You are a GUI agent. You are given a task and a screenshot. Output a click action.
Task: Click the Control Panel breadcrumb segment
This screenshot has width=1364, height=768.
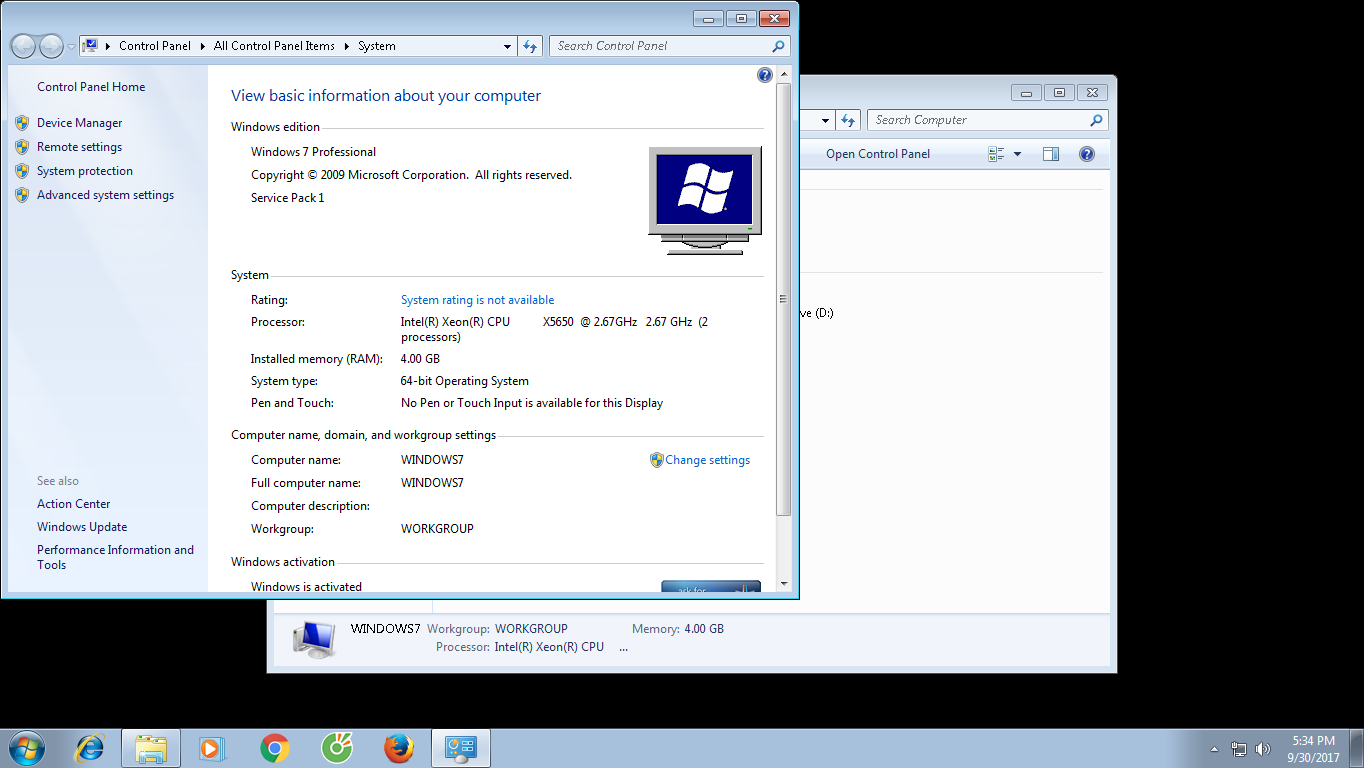click(x=155, y=46)
